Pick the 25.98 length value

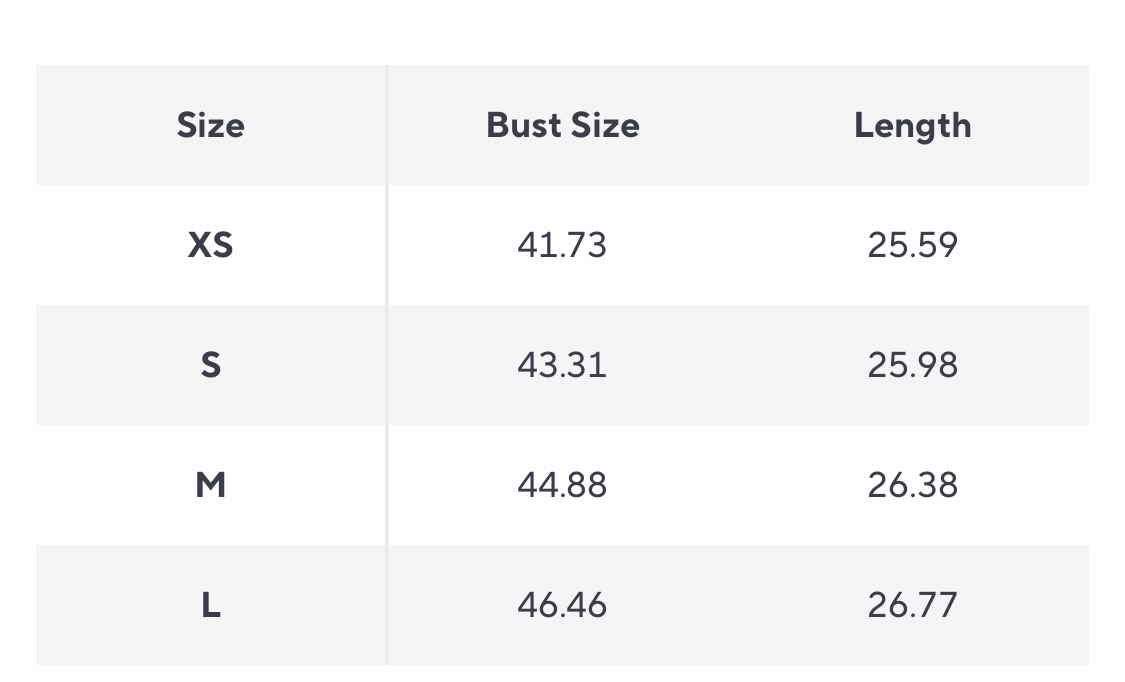(912, 365)
